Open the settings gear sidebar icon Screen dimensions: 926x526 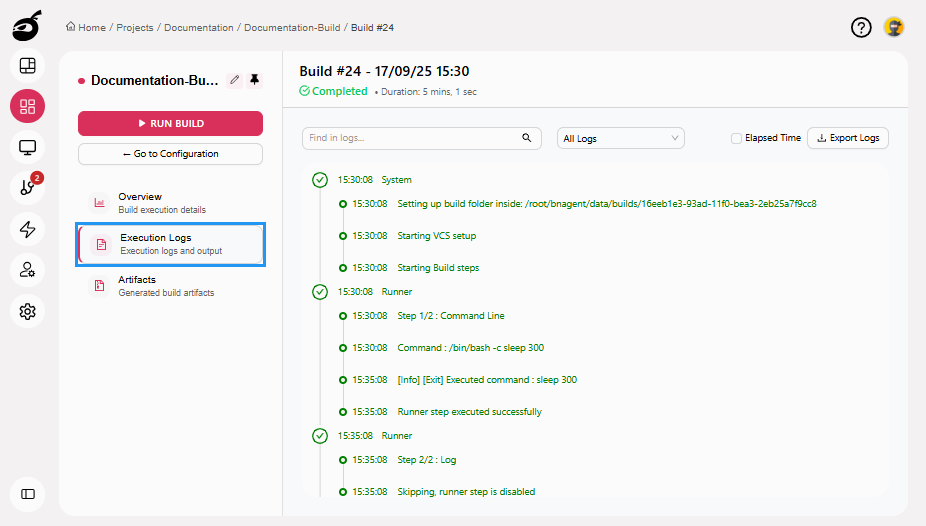(x=27, y=311)
